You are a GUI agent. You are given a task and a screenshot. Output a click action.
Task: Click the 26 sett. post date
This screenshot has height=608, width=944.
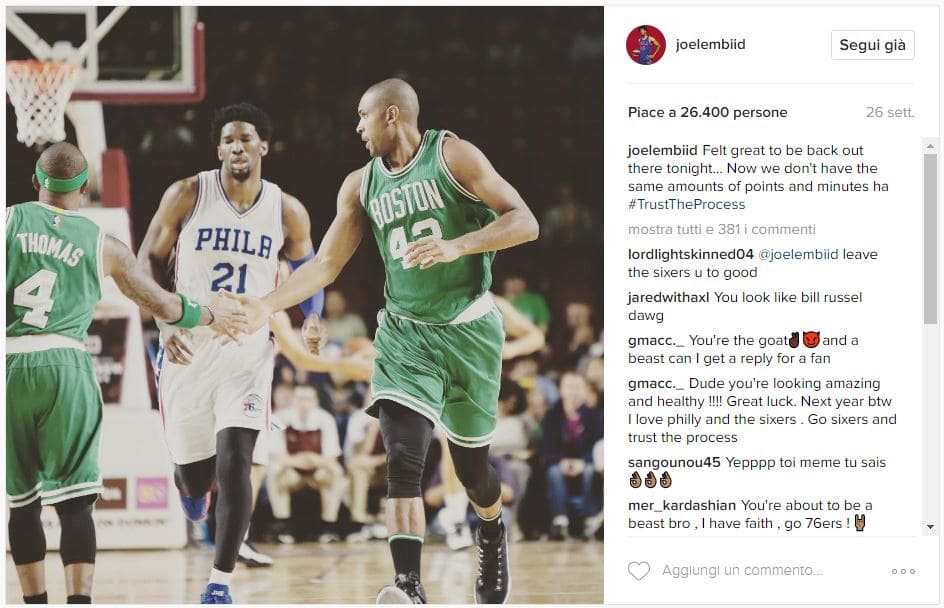890,113
